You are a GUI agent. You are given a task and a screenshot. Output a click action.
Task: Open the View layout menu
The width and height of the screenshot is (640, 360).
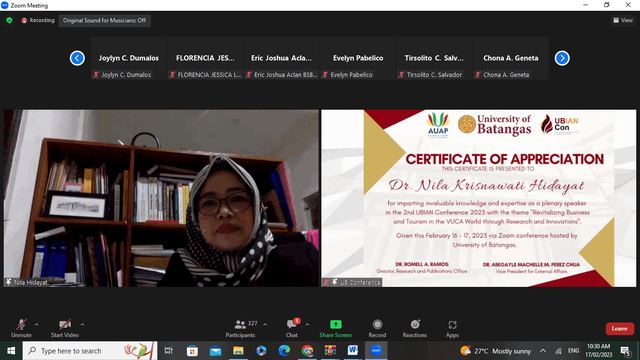tap(623, 20)
